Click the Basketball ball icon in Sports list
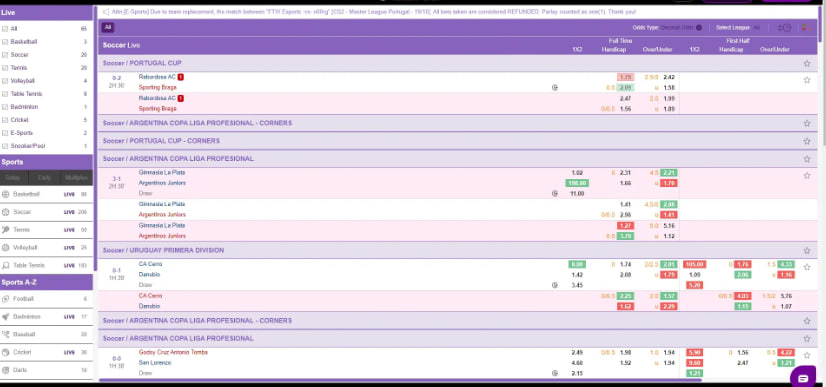This screenshot has height=387, width=826. tap(6, 194)
